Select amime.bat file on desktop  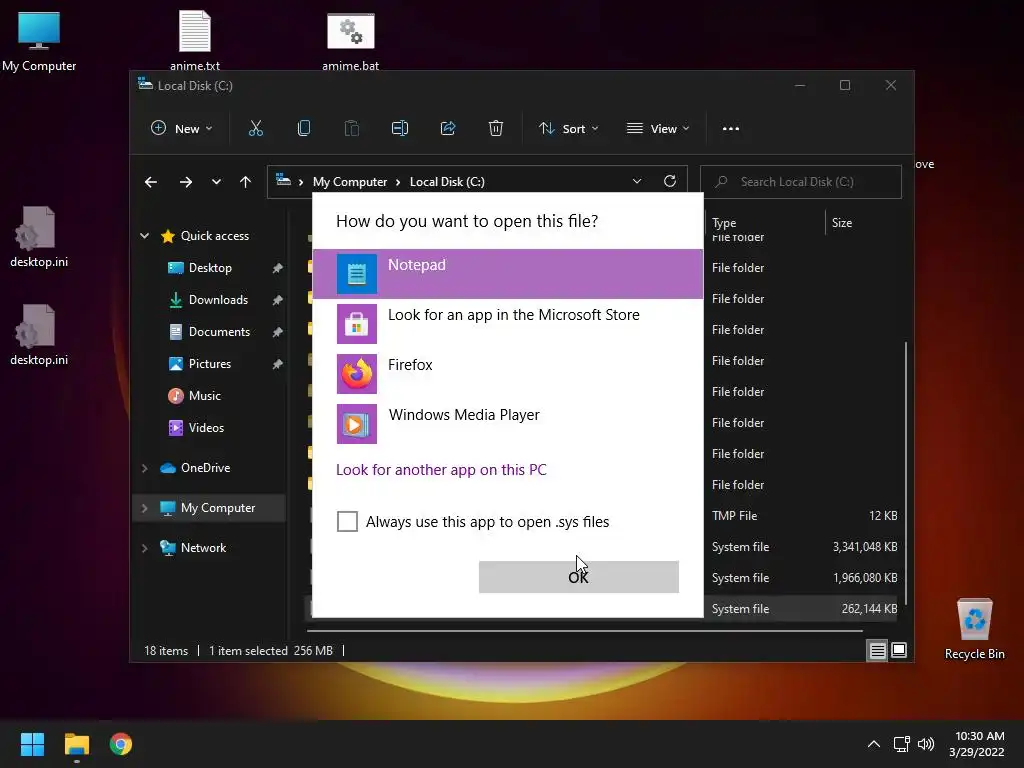pos(351,40)
